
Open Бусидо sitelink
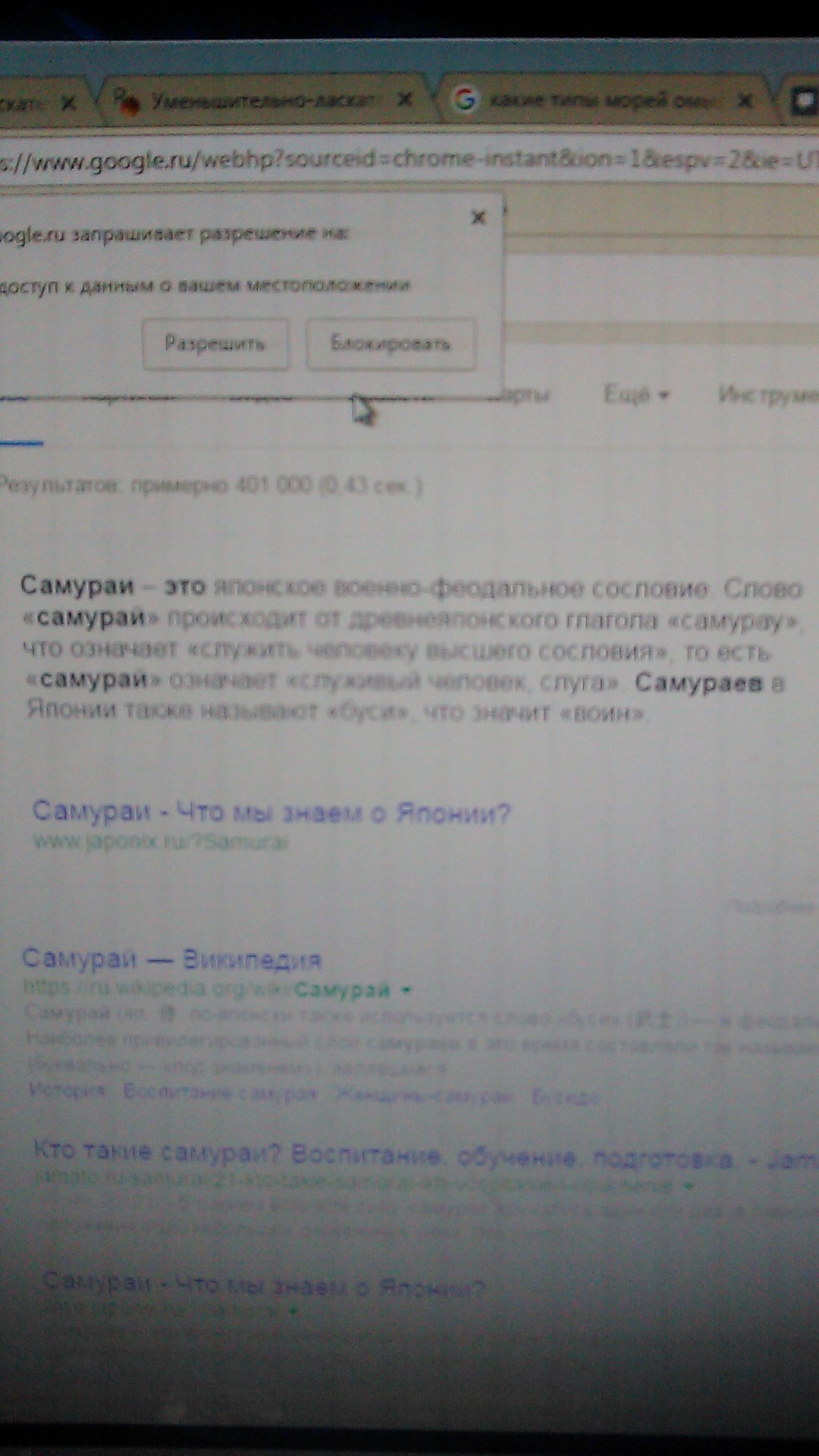[x=566, y=1097]
